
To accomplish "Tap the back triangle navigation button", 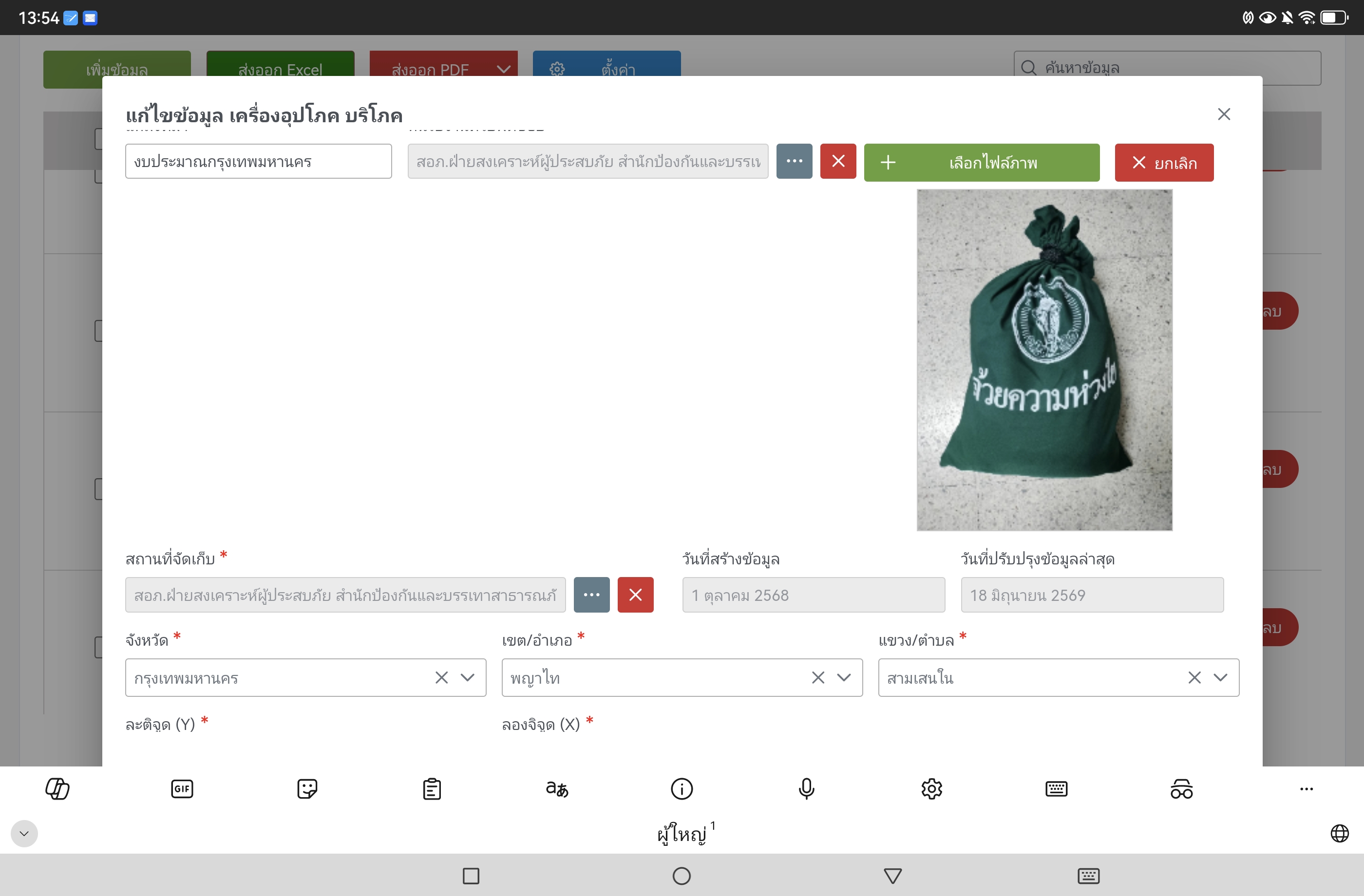I will [892, 876].
